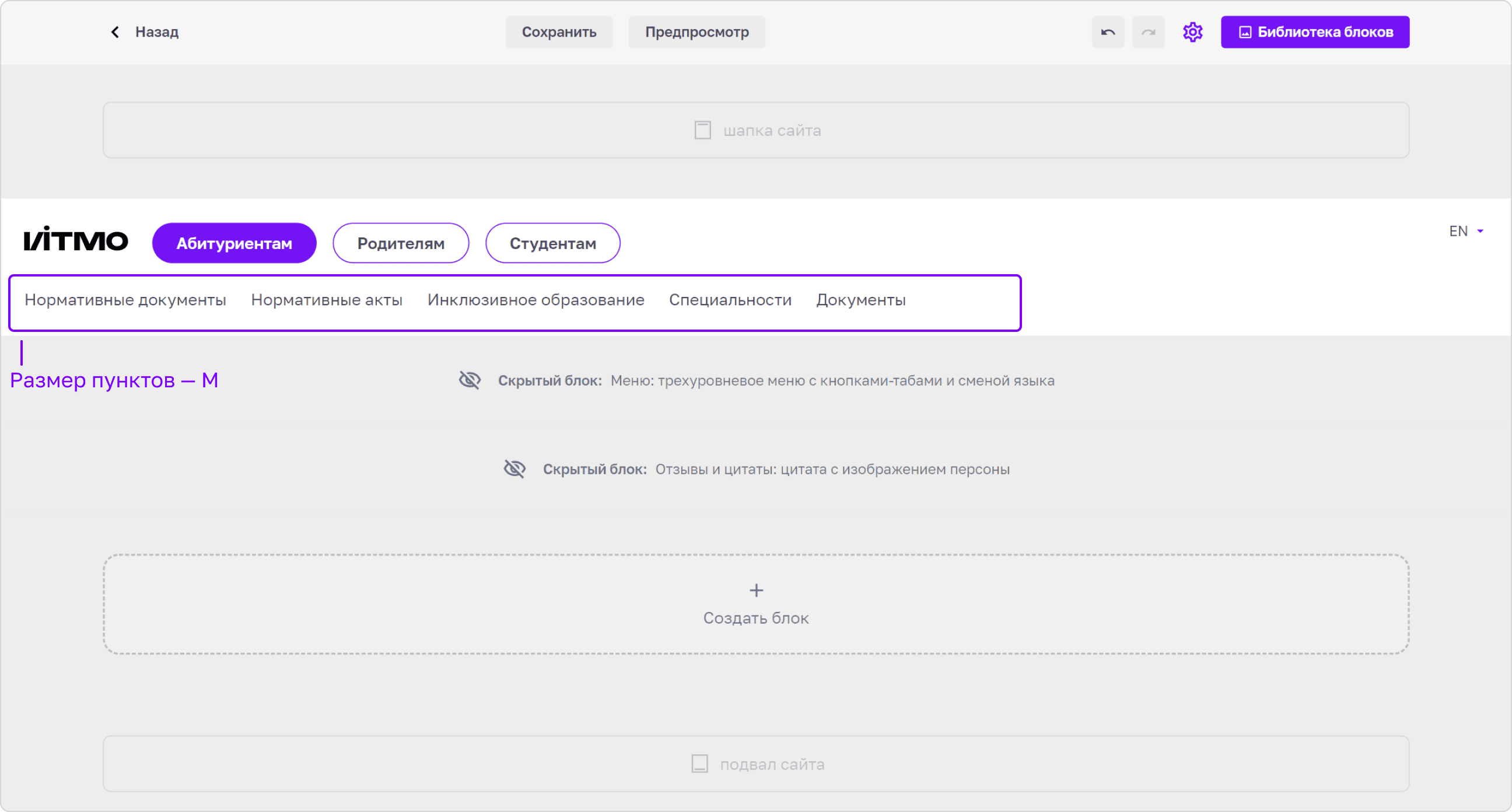The width and height of the screenshot is (1512, 812).
Task: Click the Предпросмотр button
Action: click(x=696, y=32)
